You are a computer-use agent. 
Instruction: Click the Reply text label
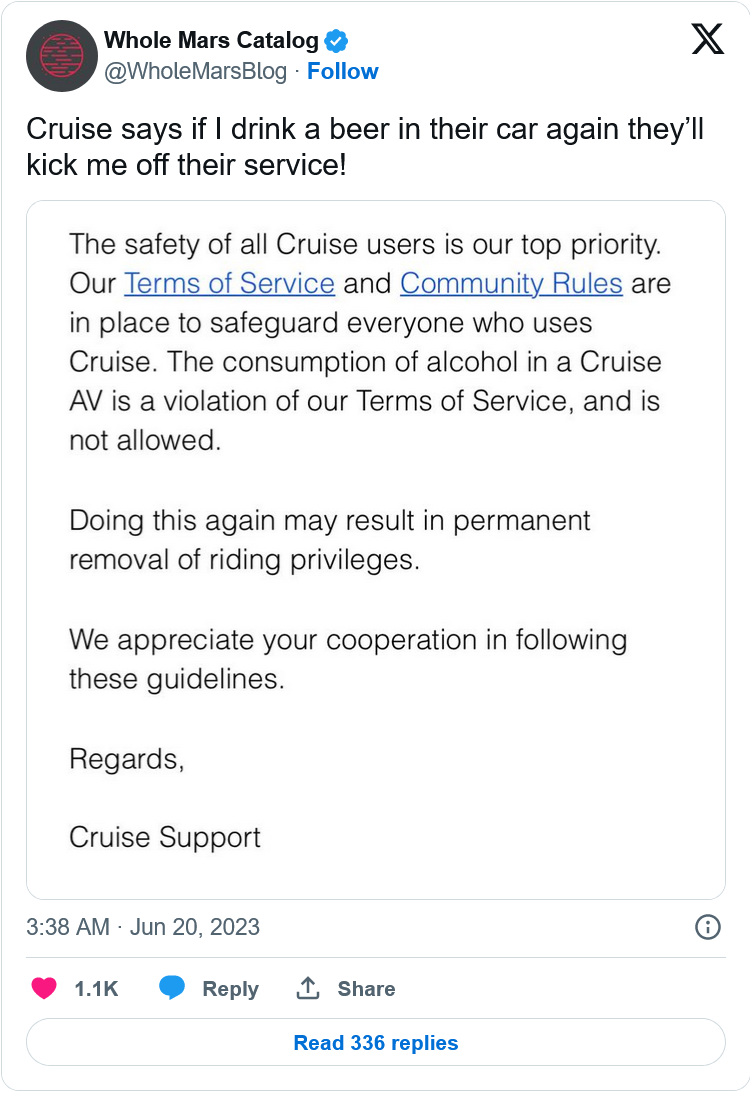pyautogui.click(x=230, y=989)
